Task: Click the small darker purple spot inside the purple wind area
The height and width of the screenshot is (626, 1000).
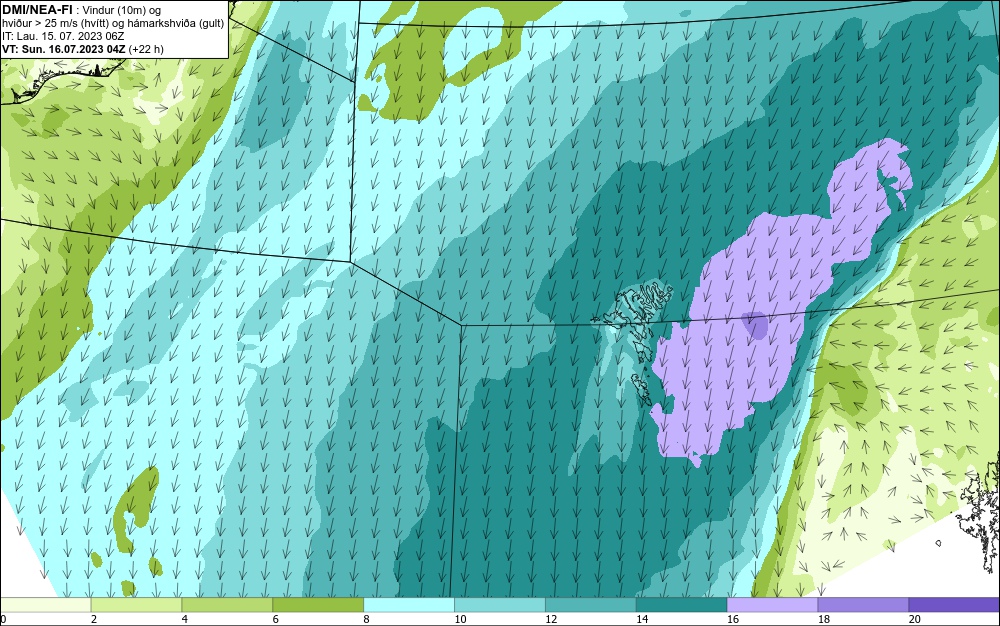Action: (756, 325)
